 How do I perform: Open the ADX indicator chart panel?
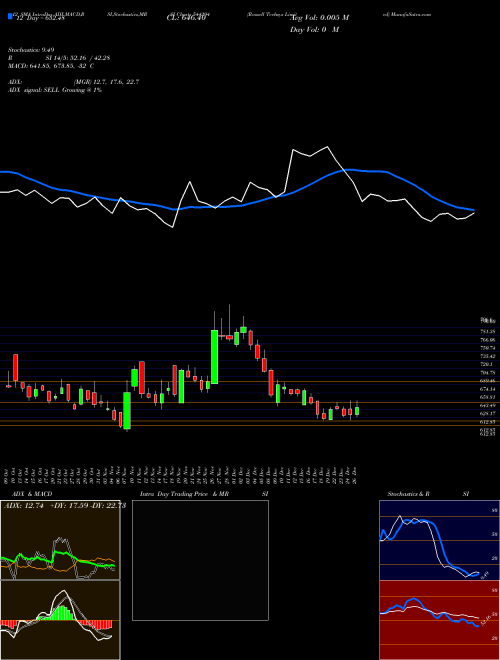(60, 540)
